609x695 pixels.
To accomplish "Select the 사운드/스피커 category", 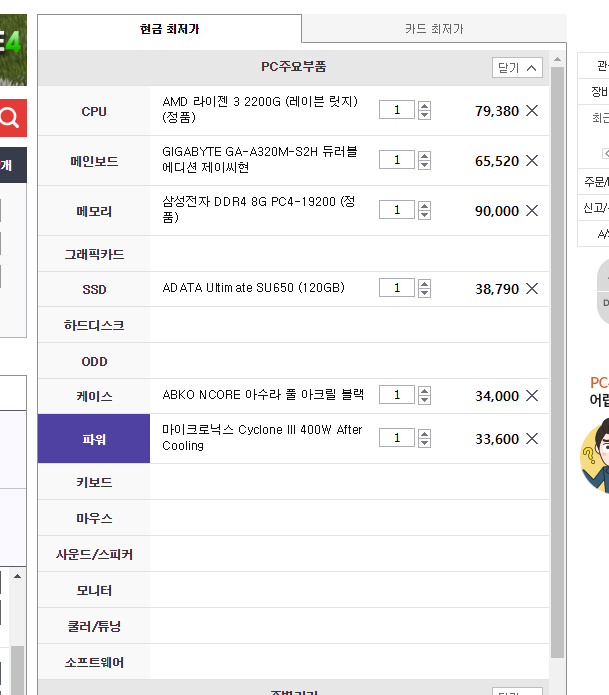I will (94, 554).
